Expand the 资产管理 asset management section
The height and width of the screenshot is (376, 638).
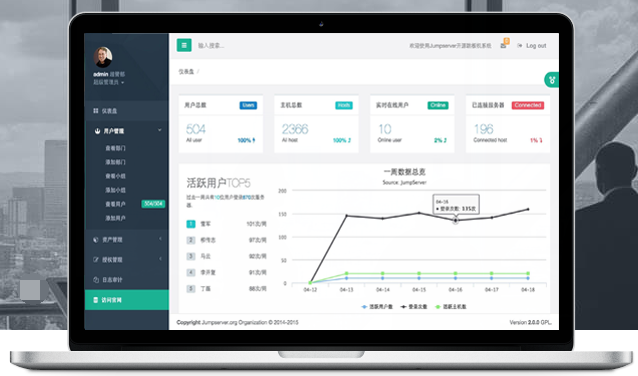pyautogui.click(x=126, y=240)
